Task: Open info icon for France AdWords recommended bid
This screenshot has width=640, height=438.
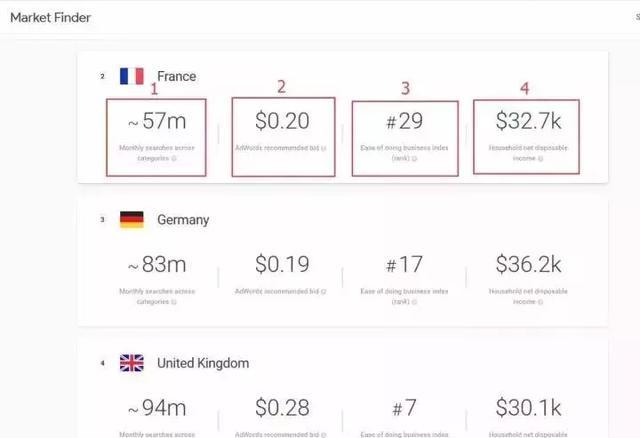Action: 324,148
